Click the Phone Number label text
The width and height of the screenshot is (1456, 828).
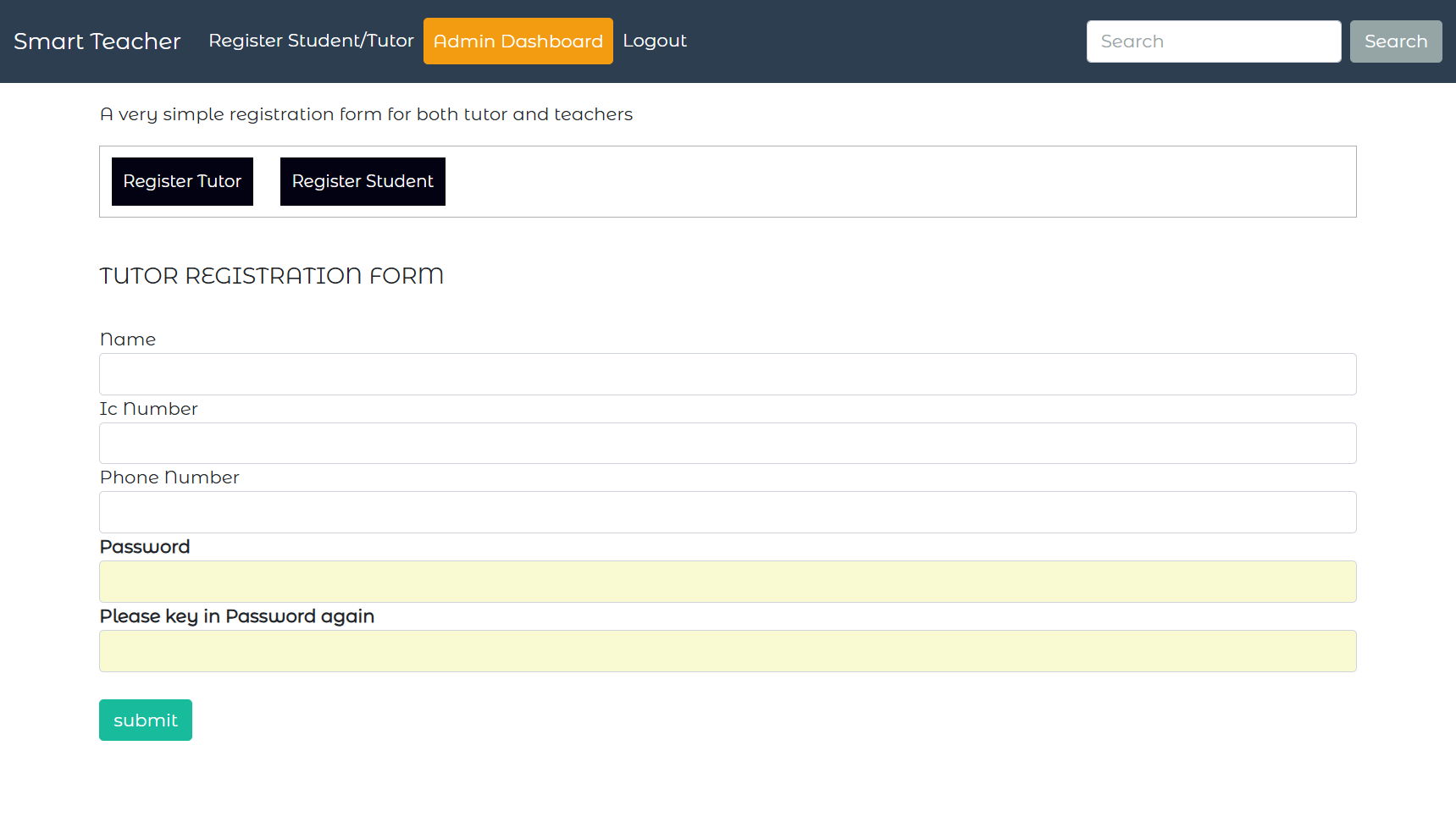click(x=169, y=477)
